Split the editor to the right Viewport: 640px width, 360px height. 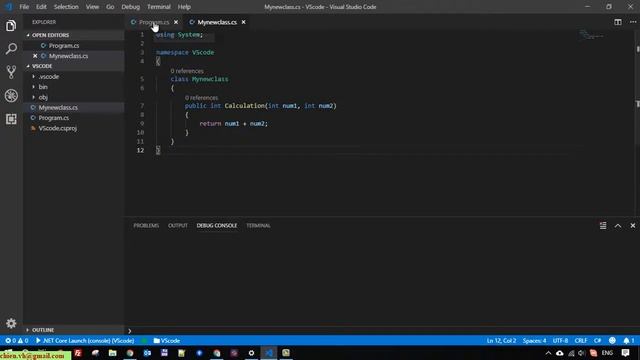point(618,22)
